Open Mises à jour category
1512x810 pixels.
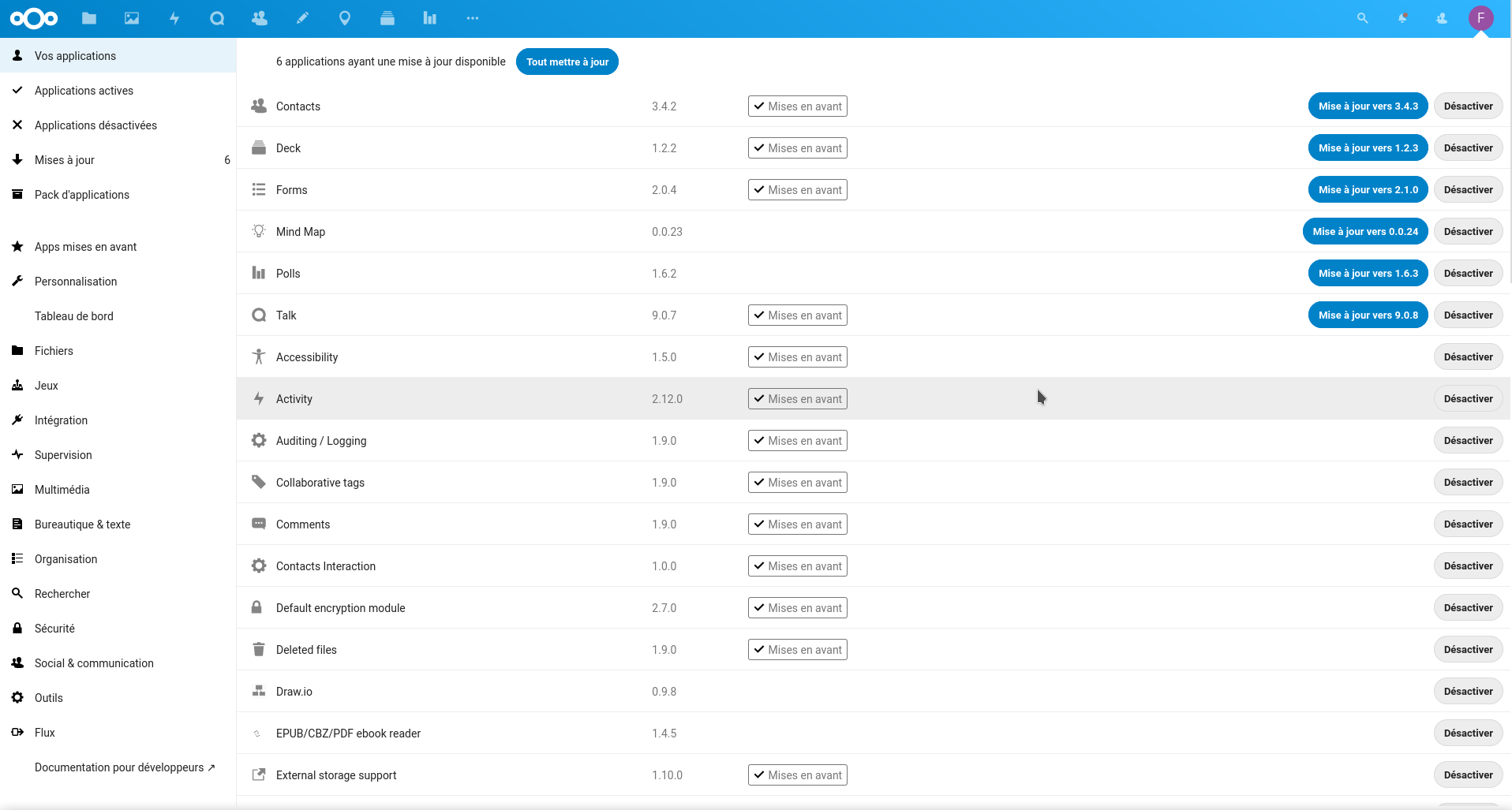(118, 160)
